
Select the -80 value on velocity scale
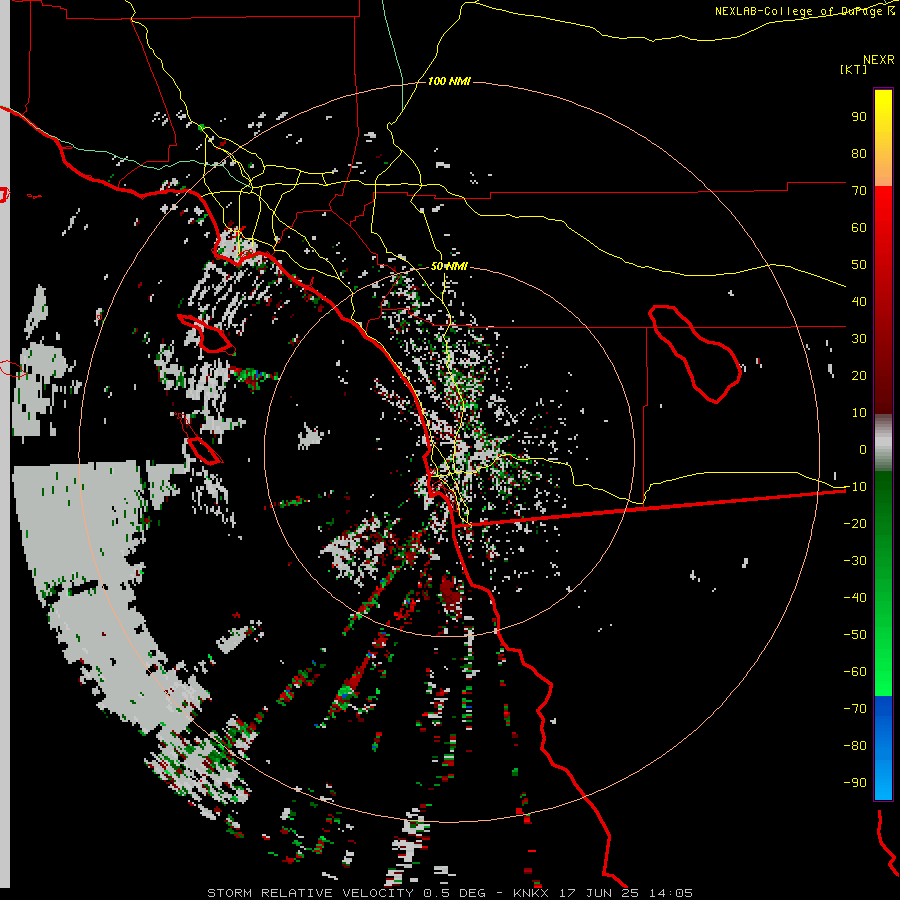coord(855,746)
